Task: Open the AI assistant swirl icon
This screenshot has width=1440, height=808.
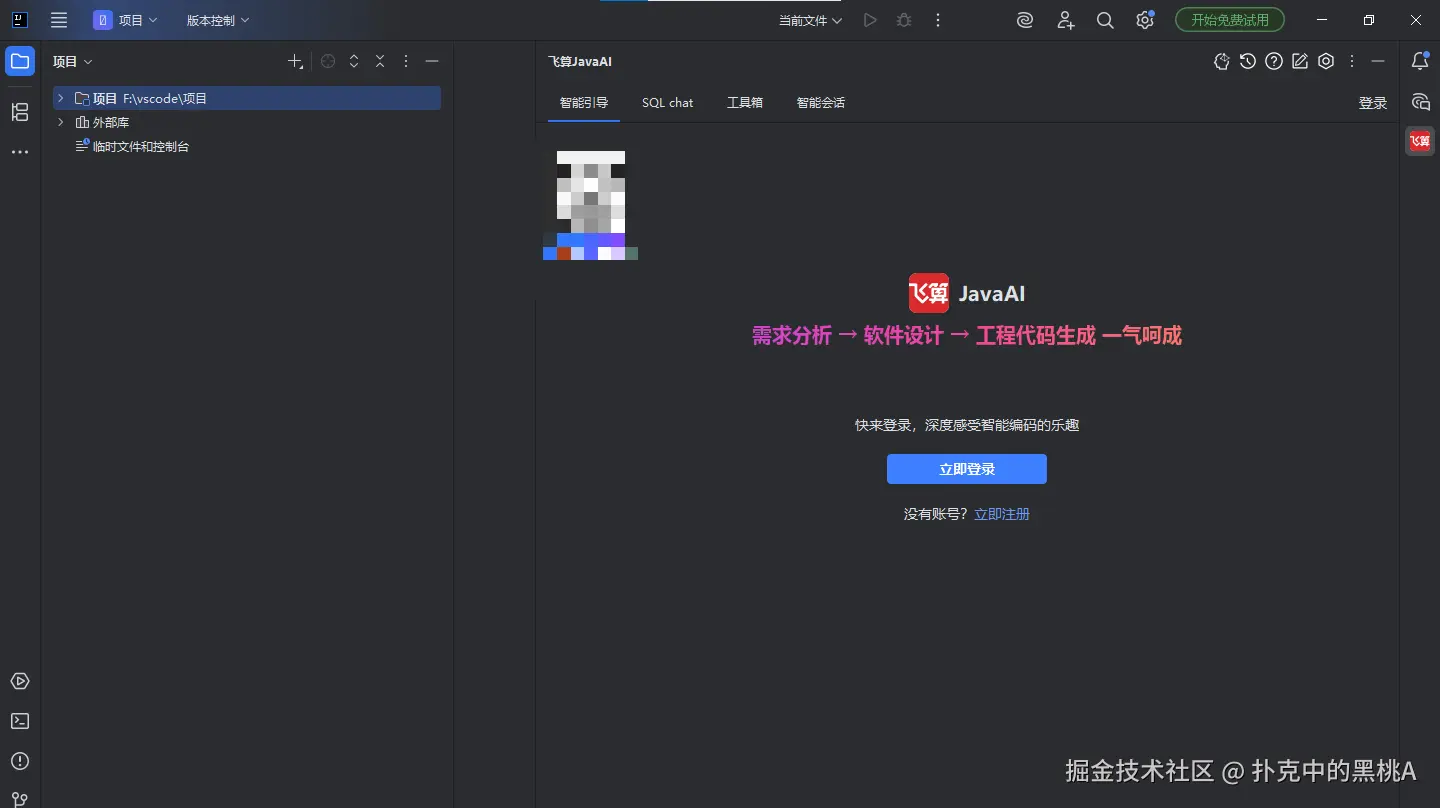Action: 1025,20
